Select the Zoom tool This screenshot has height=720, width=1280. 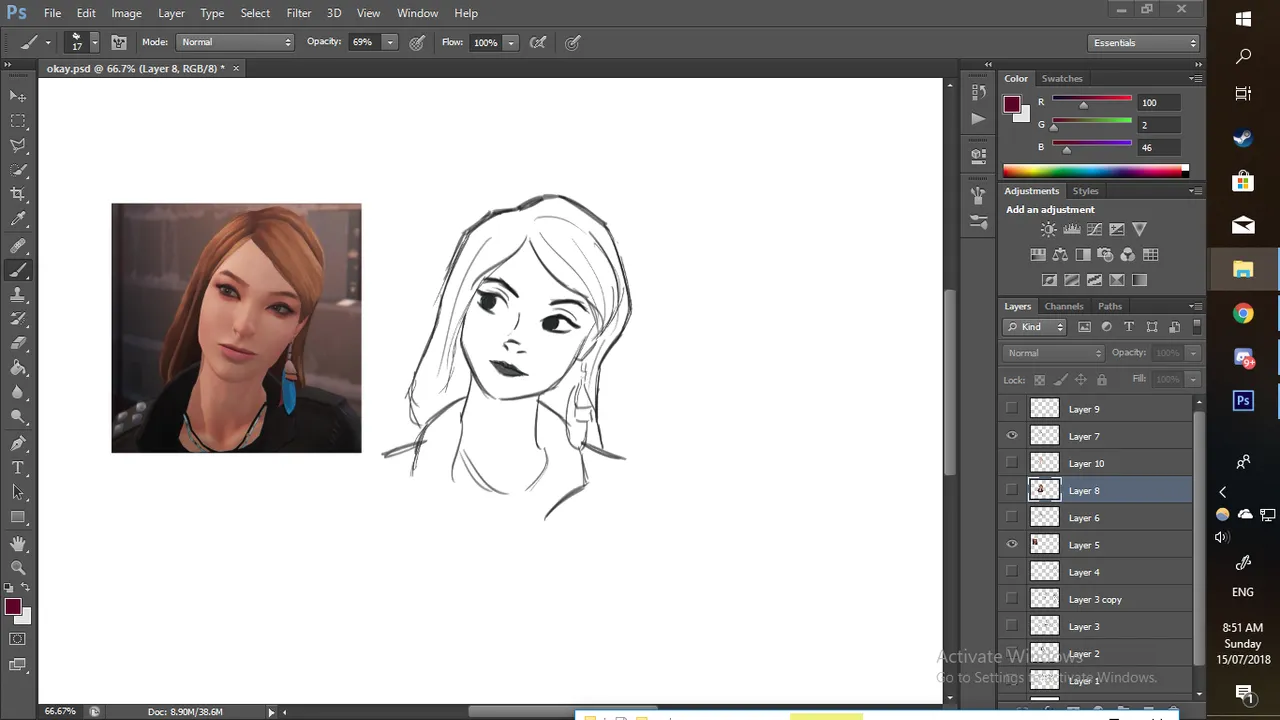(18, 568)
